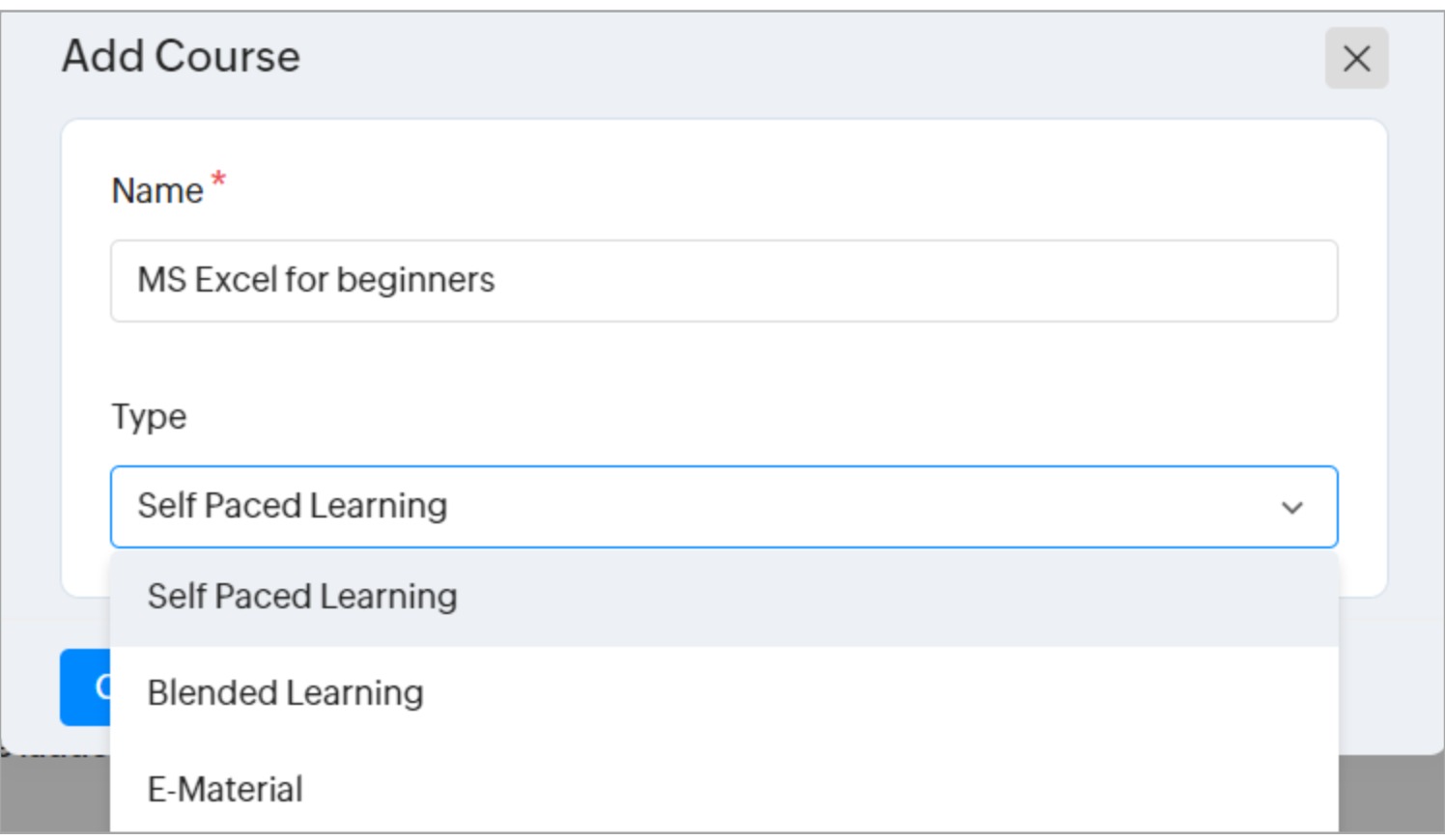The width and height of the screenshot is (1445, 840).
Task: Select Blended Learning course type
Action: click(285, 693)
